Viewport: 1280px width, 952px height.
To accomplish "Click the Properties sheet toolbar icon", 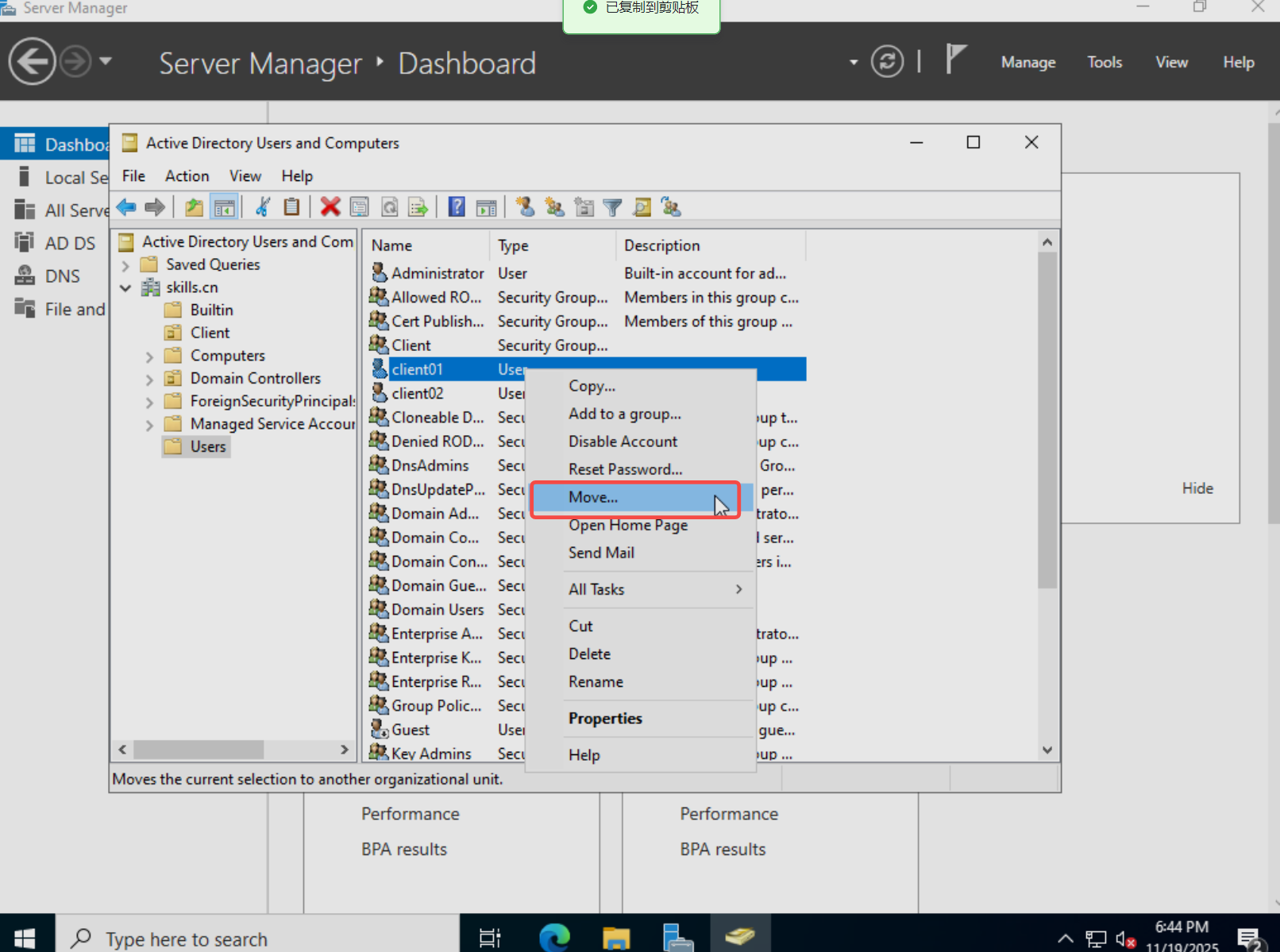I will click(360, 207).
